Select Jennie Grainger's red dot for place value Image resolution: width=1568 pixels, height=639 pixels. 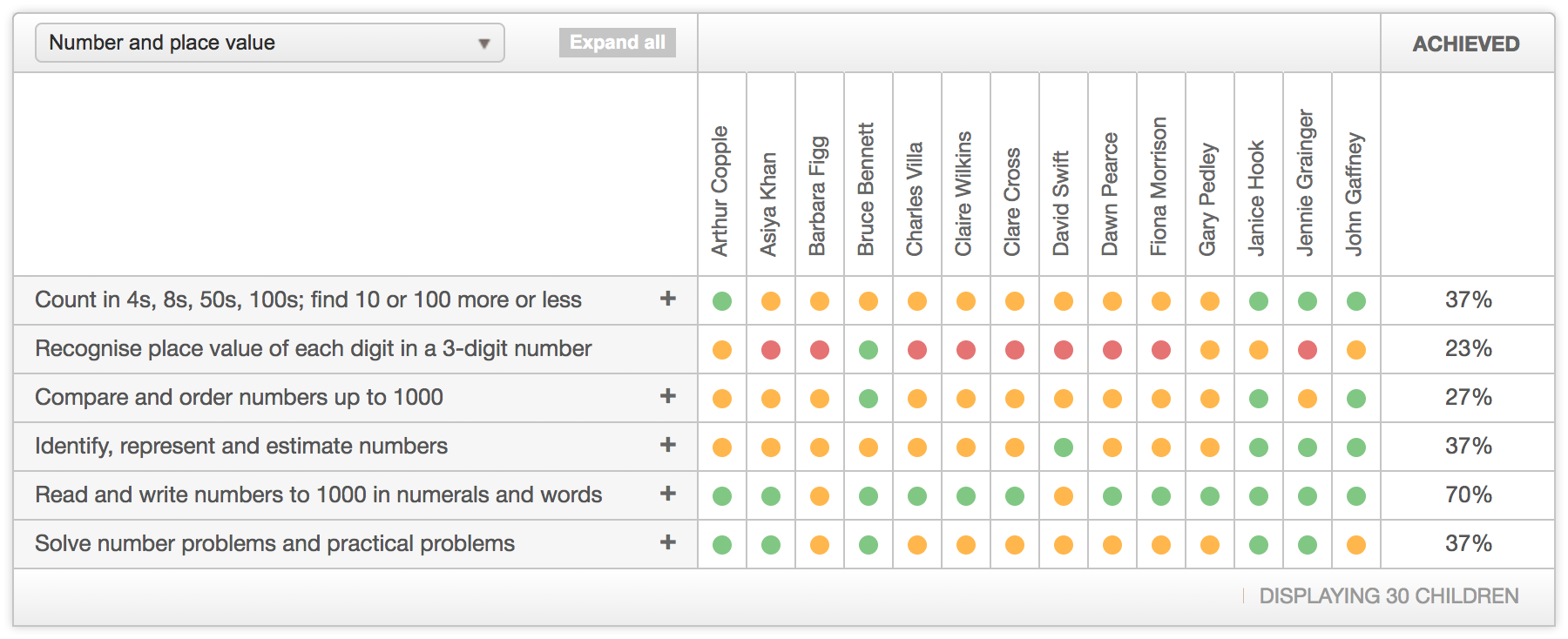(x=1307, y=348)
